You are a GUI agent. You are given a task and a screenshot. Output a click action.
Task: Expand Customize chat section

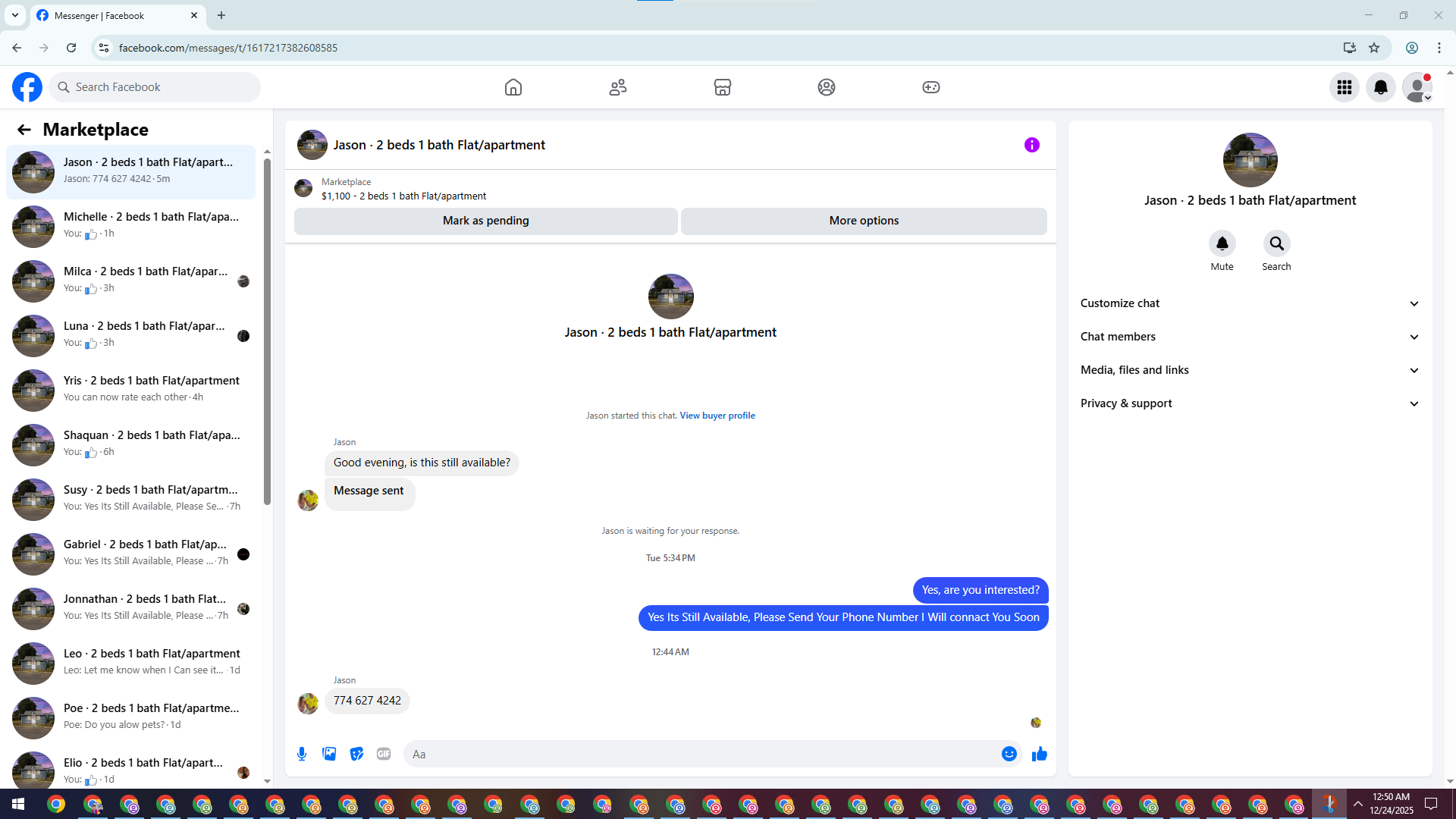point(1249,303)
